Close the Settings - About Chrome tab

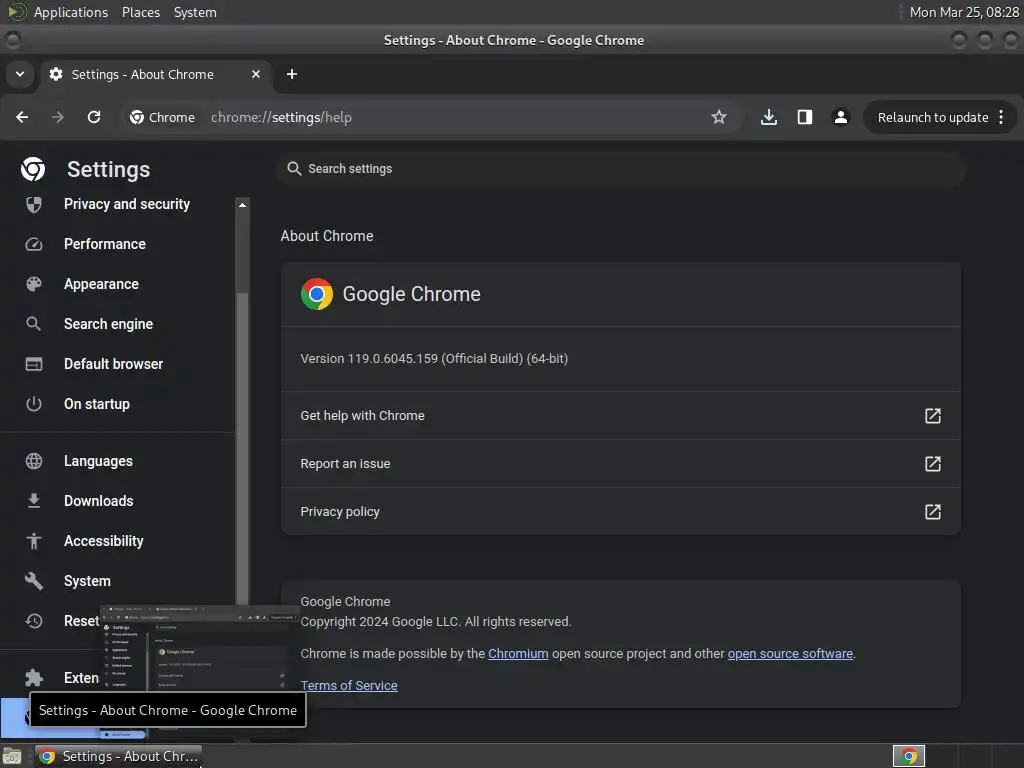pyautogui.click(x=256, y=74)
